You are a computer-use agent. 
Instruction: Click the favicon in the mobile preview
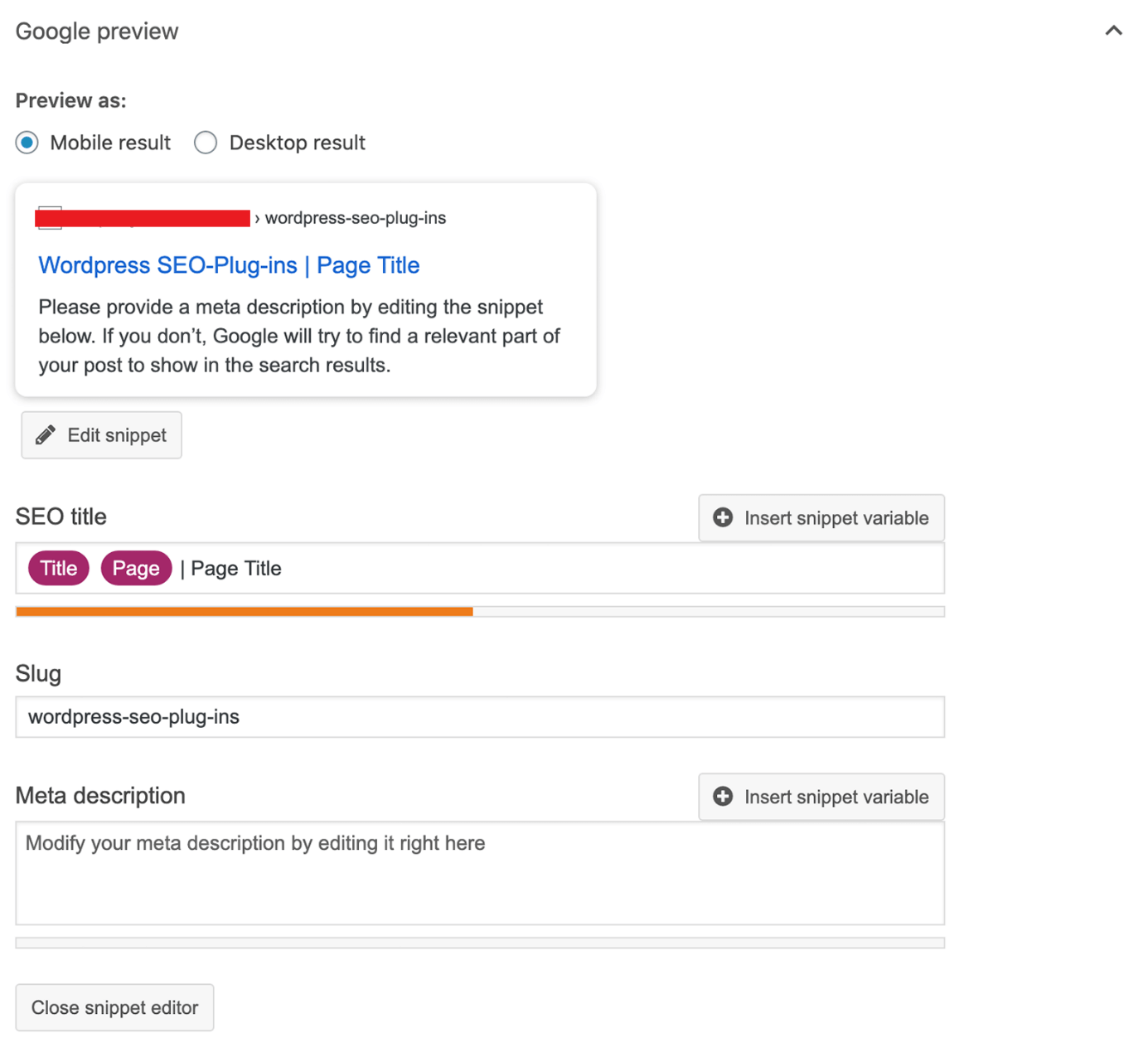point(50,218)
